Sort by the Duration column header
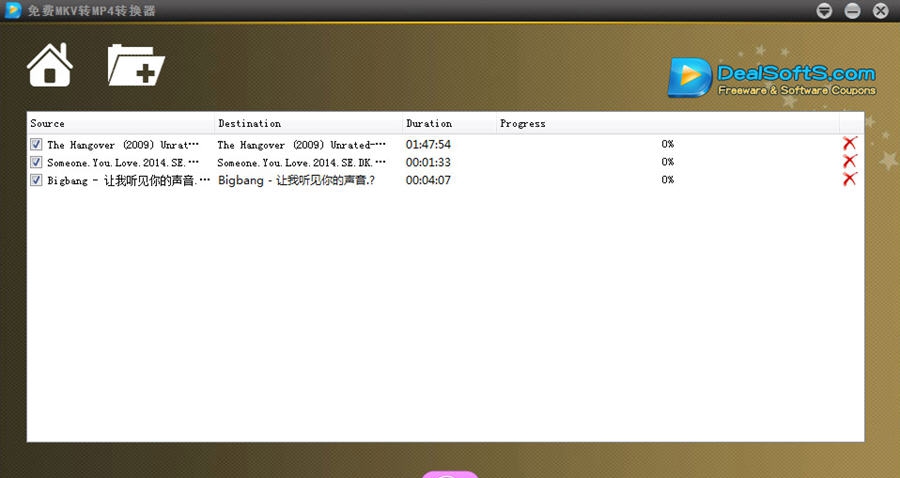This screenshot has width=900, height=478. click(x=449, y=123)
